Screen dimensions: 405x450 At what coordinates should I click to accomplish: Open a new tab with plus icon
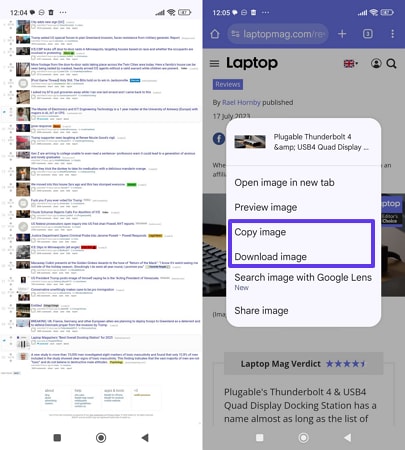(342, 34)
